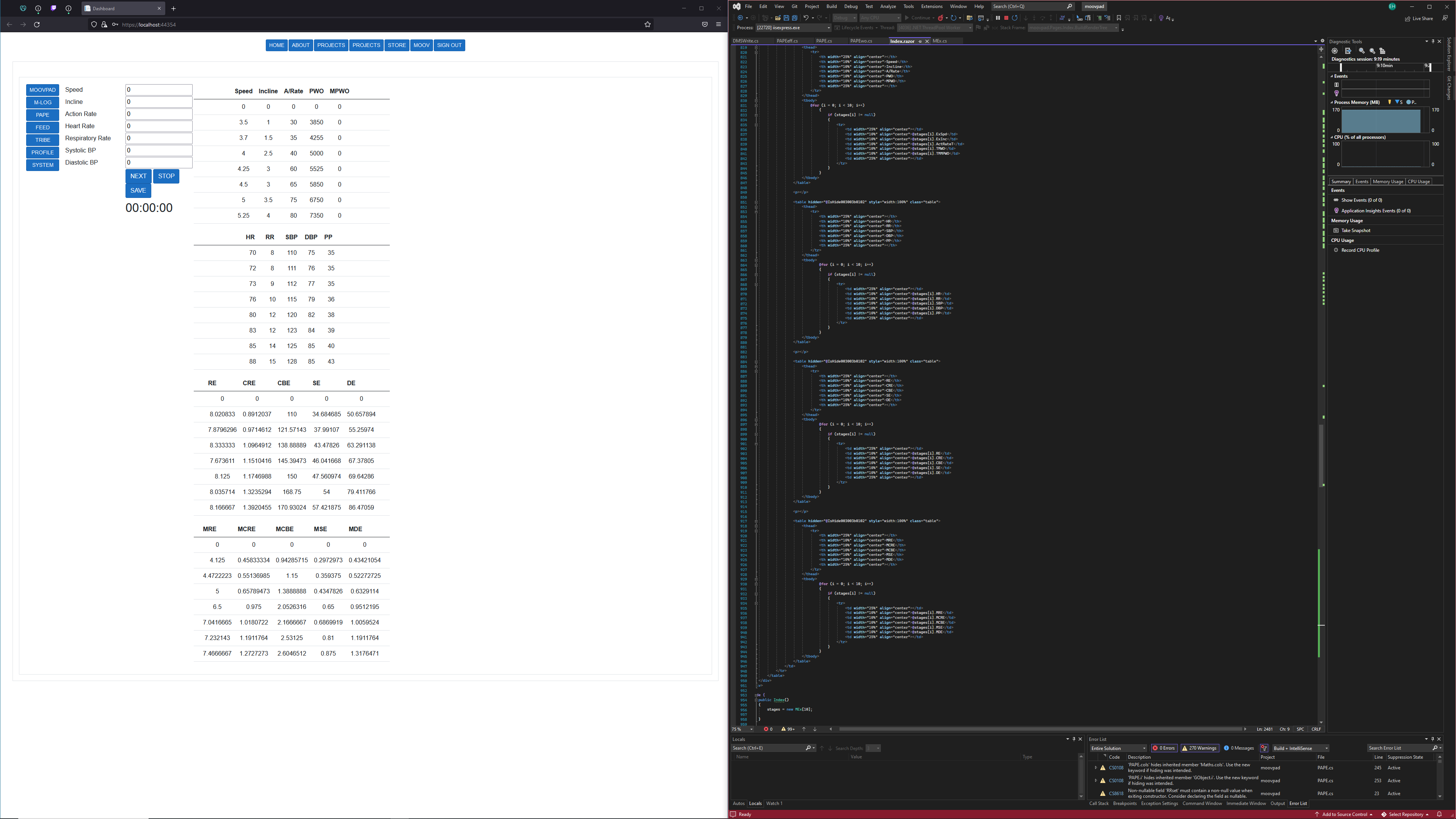Open a new browser tab
1456x819 pixels.
pos(174,8)
